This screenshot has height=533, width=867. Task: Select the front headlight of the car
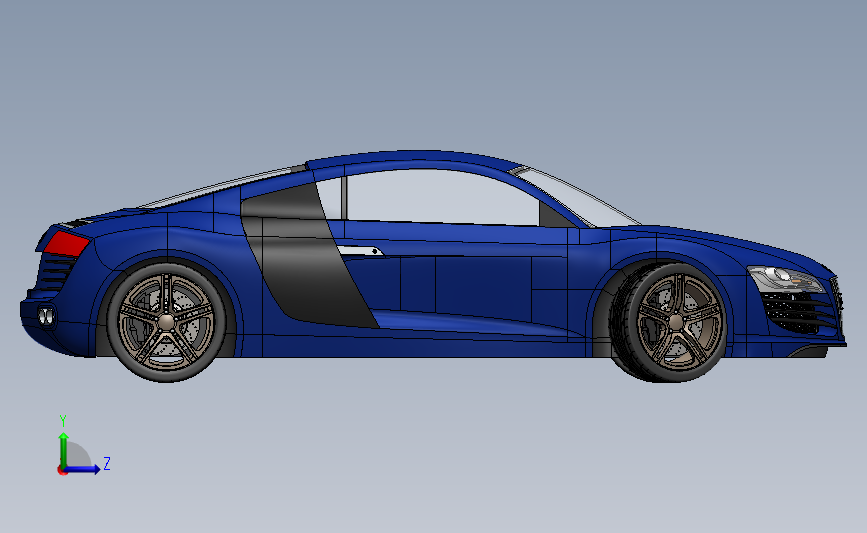(x=786, y=279)
